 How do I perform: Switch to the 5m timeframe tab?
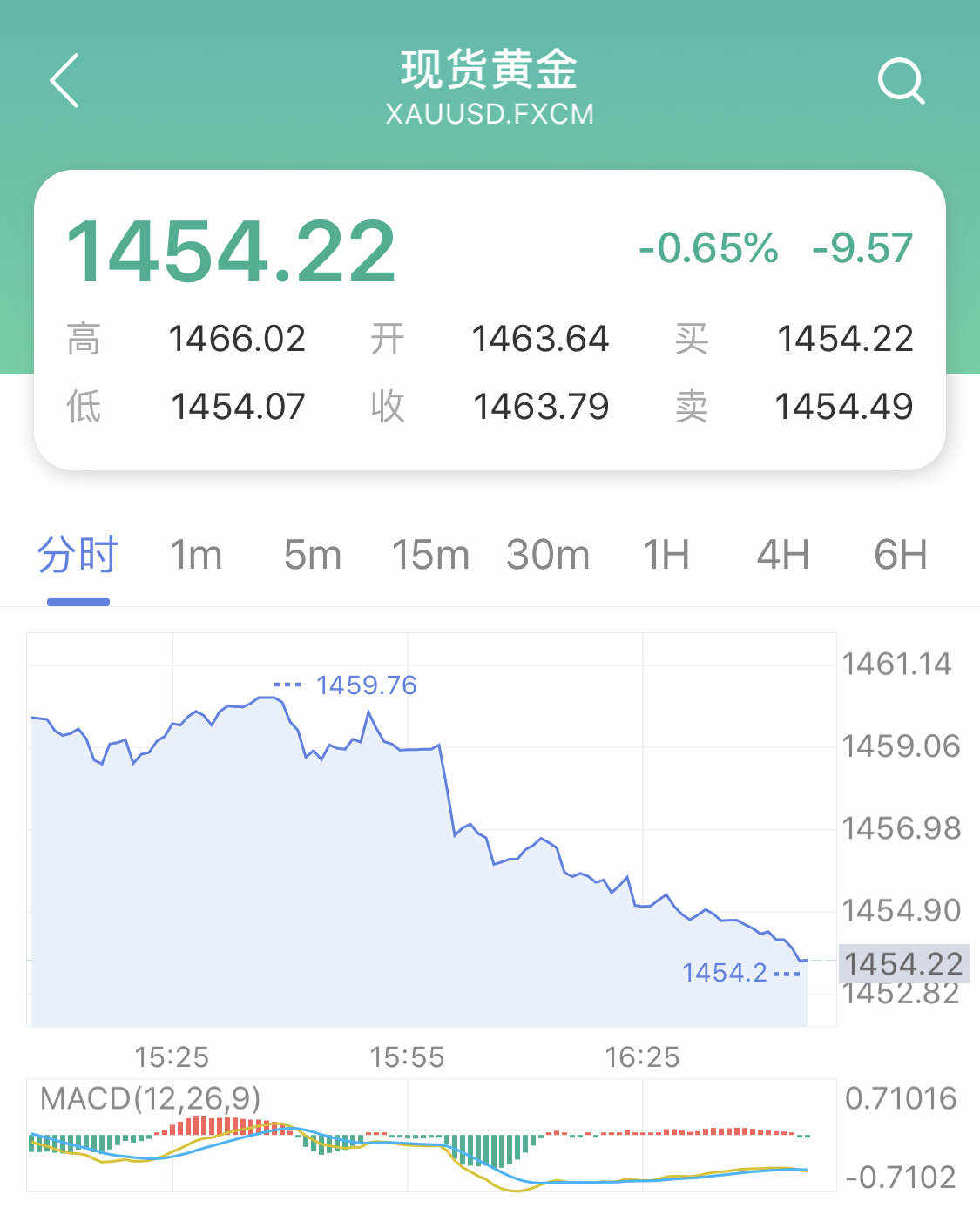pos(313,556)
